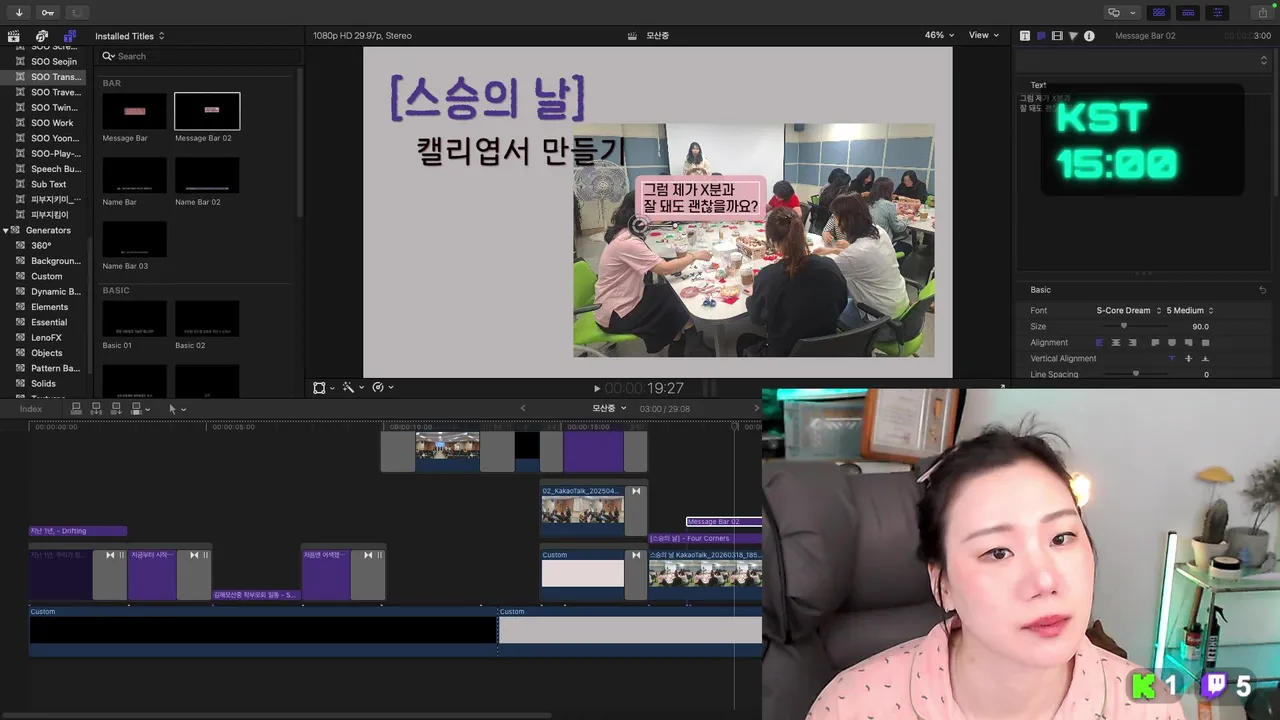Open the project name dropdown above timeline
1280x720 pixels.
609,408
